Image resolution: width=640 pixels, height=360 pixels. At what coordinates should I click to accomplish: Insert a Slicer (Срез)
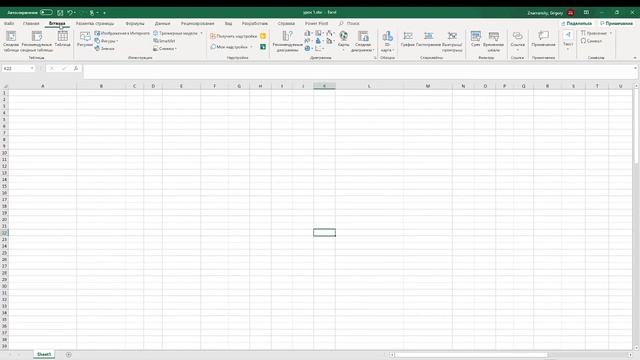pos(476,39)
